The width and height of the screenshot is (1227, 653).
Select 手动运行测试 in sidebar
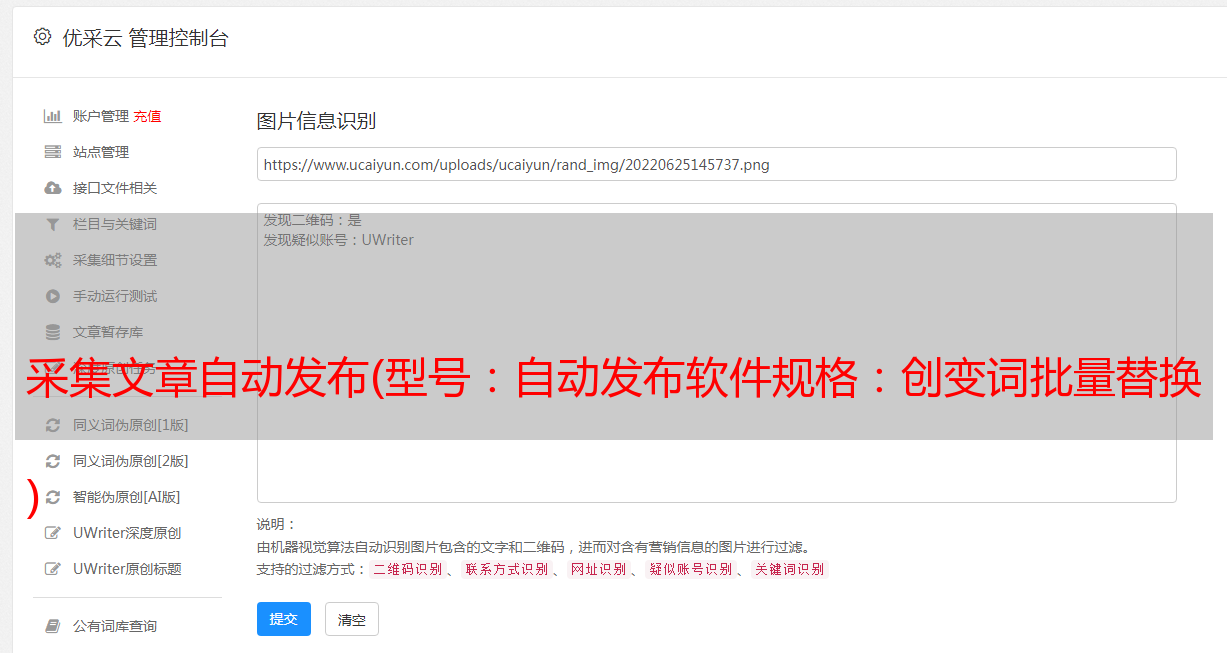click(115, 296)
